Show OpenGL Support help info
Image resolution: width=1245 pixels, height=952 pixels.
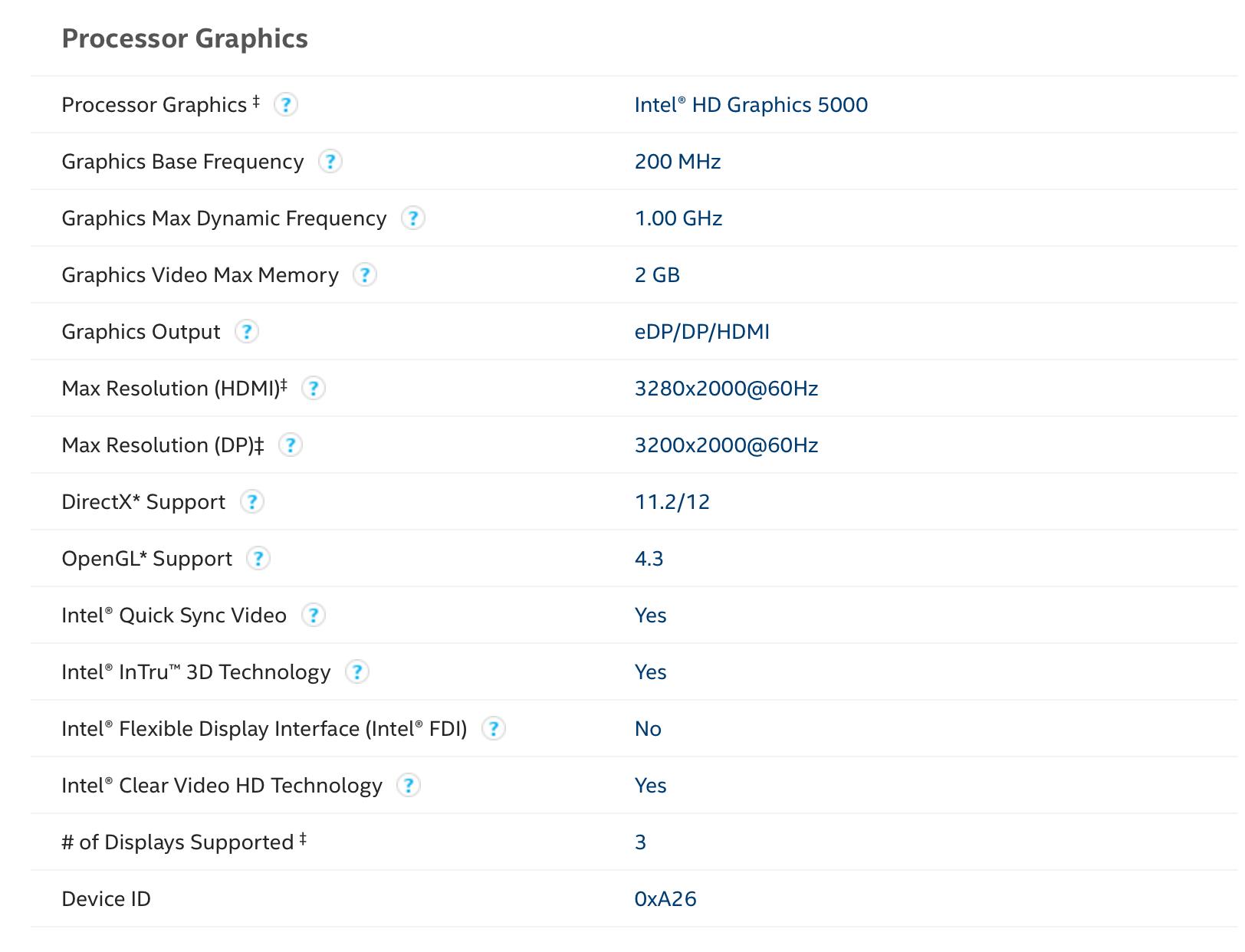[258, 559]
